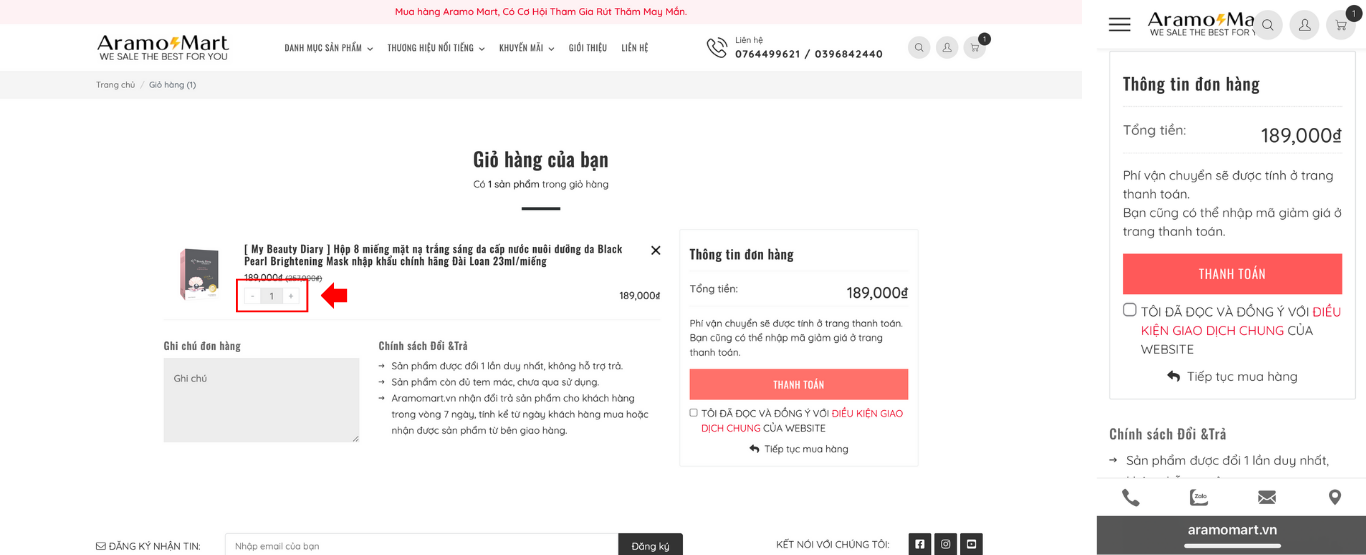Expand the DANH MỤC SẢN PHẨM dropdown

tap(328, 48)
